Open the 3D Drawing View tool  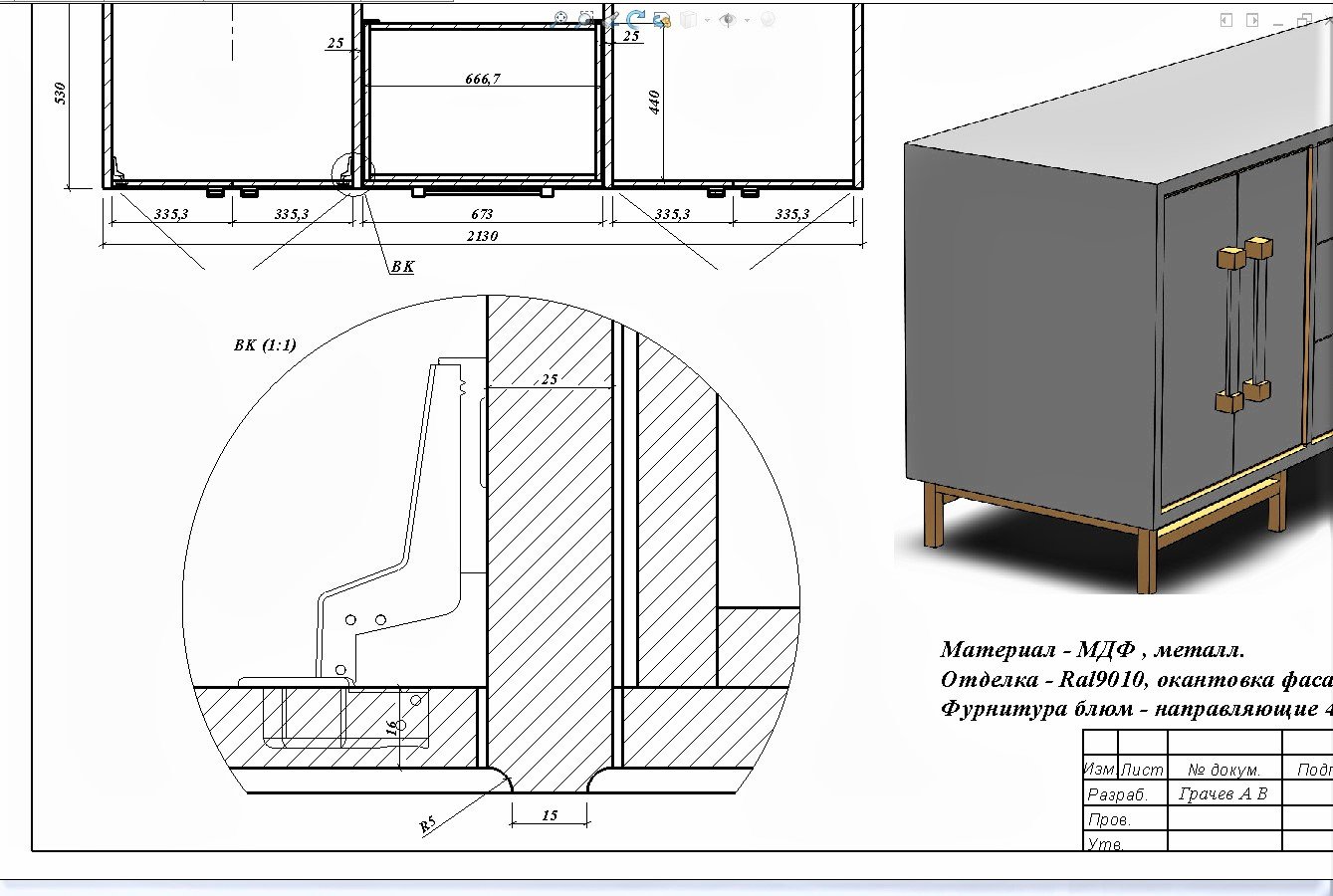(661, 19)
